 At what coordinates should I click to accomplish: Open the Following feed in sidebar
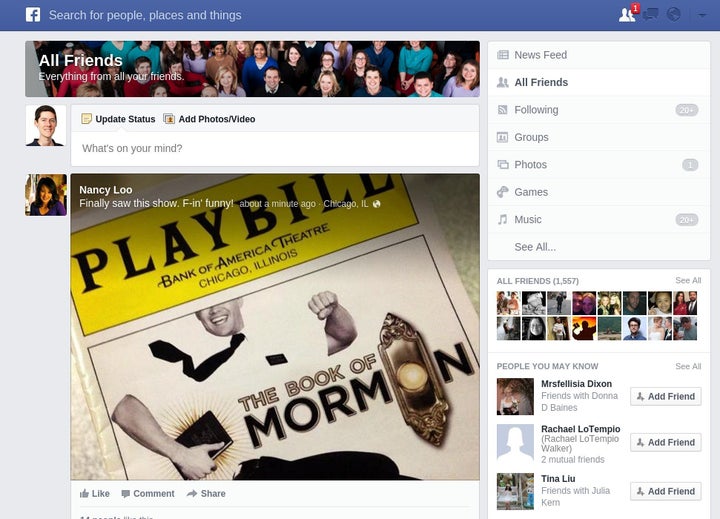click(599, 110)
